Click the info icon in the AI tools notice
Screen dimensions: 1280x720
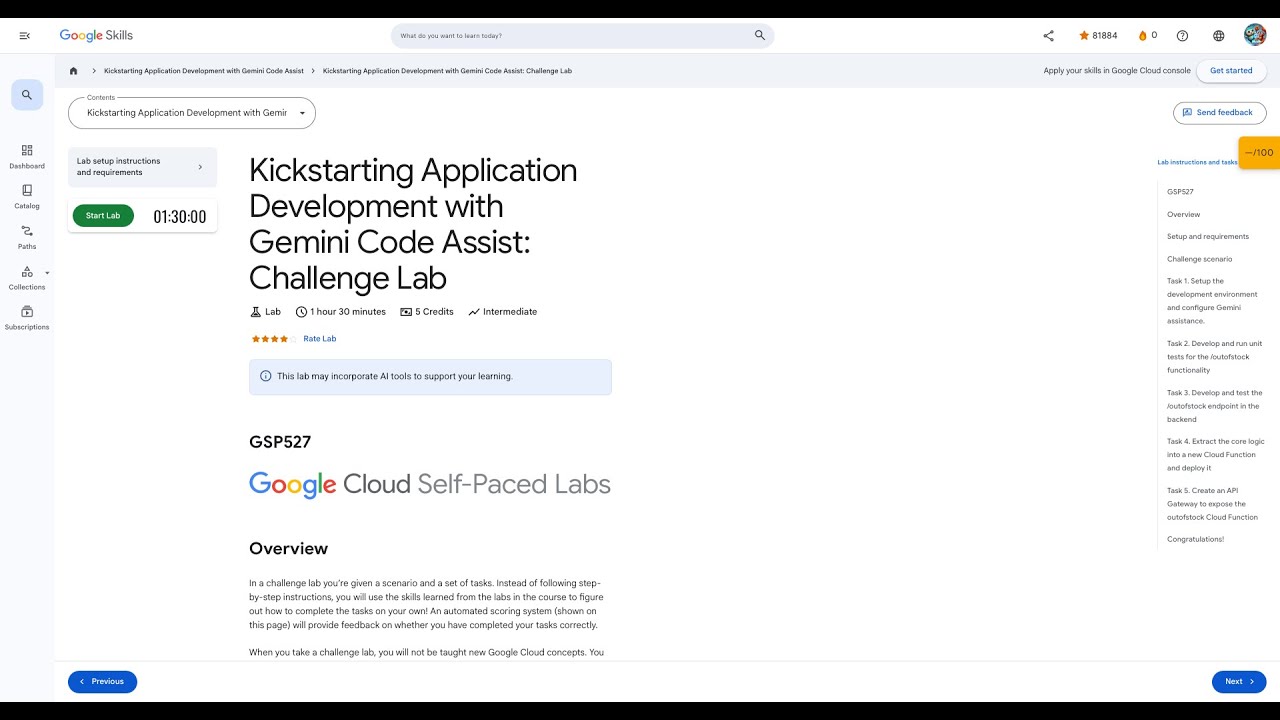(x=265, y=376)
